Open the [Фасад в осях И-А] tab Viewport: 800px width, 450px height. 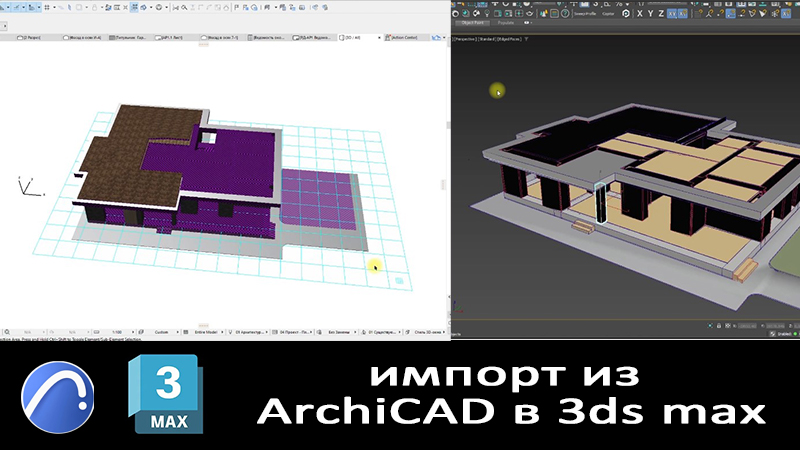82,37
